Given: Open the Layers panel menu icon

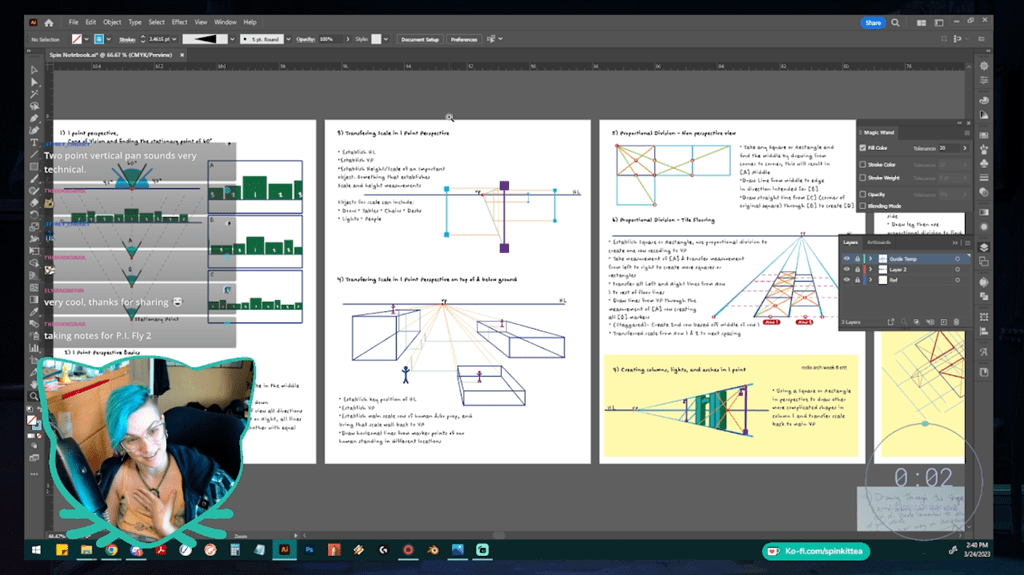Looking at the screenshot, I should (x=967, y=242).
